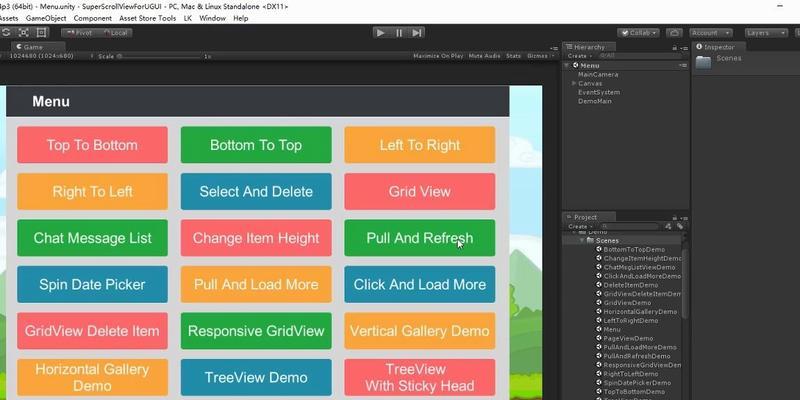
Task: Click the Spin Date Picker button
Action: tap(92, 284)
